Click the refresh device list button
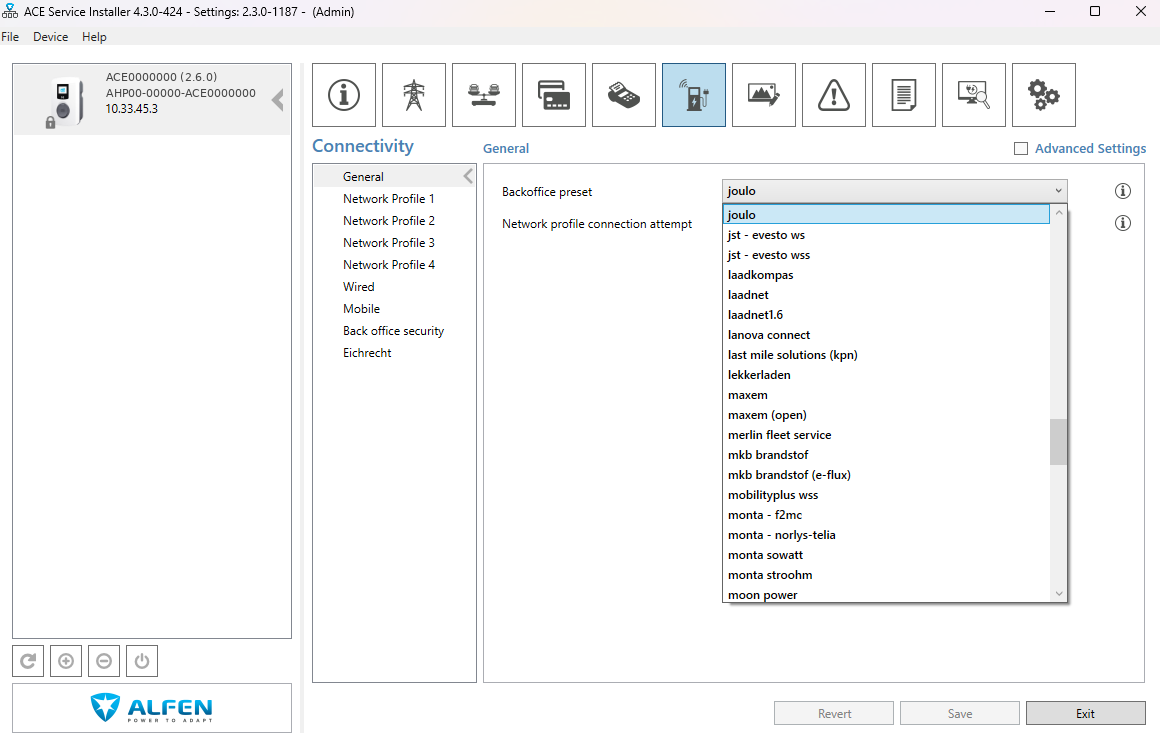This screenshot has width=1160, height=744. pyautogui.click(x=28, y=661)
